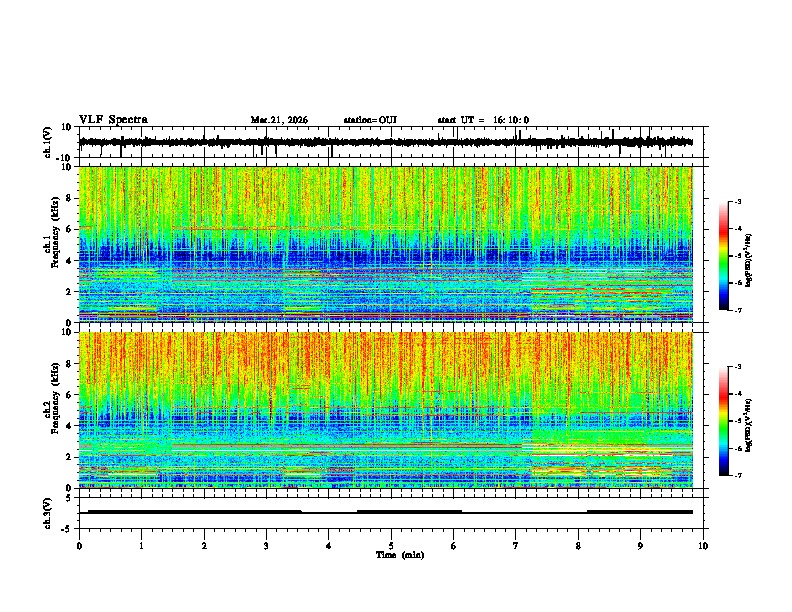Click the "VLF Spectra" plot title
The height and width of the screenshot is (612, 792).
[x=113, y=120]
